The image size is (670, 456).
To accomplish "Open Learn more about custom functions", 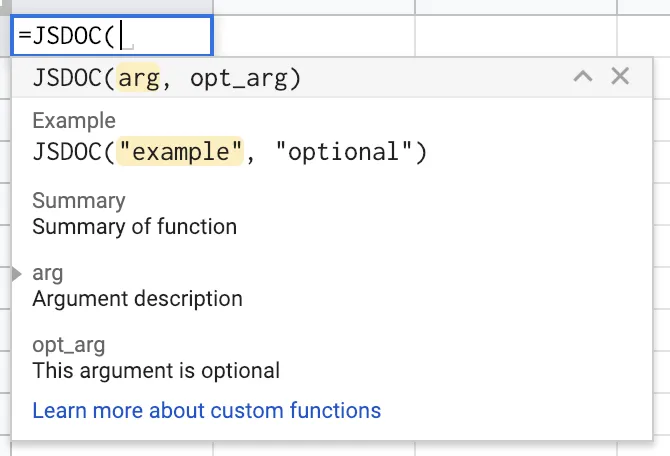I will (206, 410).
